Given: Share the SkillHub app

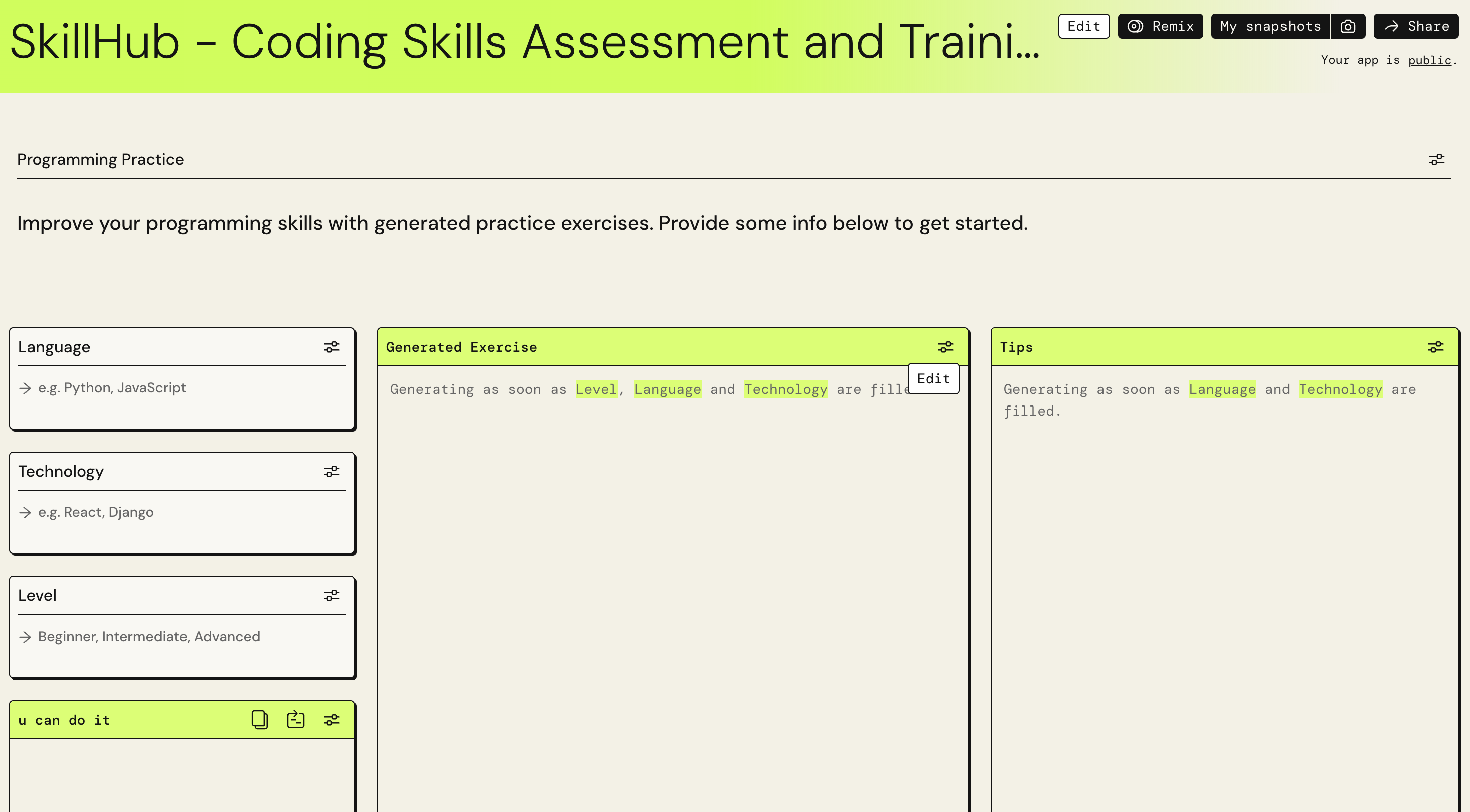Looking at the screenshot, I should pos(1415,26).
